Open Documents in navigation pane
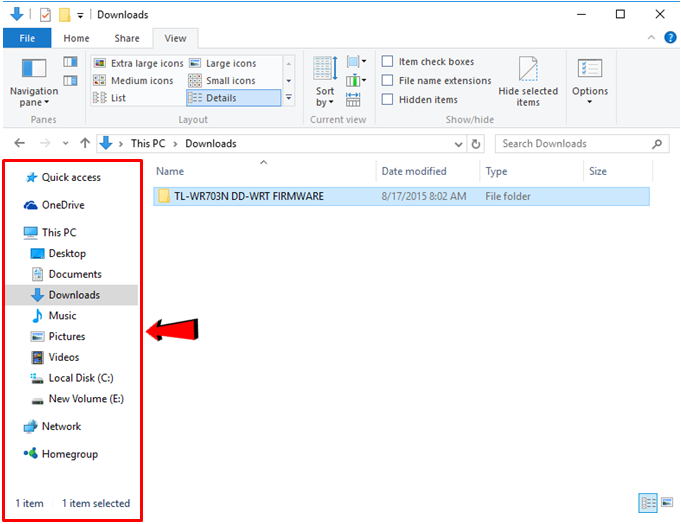 (66, 274)
